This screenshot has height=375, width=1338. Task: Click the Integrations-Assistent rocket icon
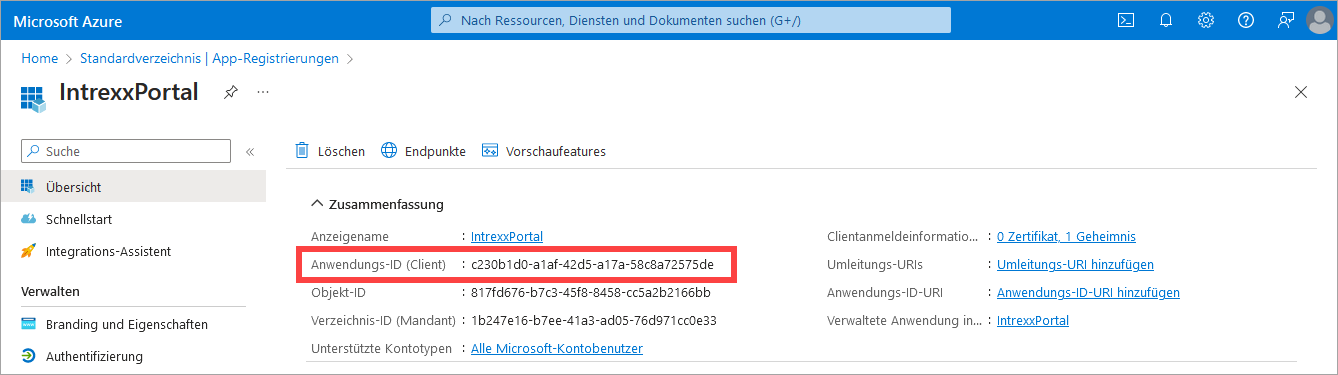(x=28, y=251)
